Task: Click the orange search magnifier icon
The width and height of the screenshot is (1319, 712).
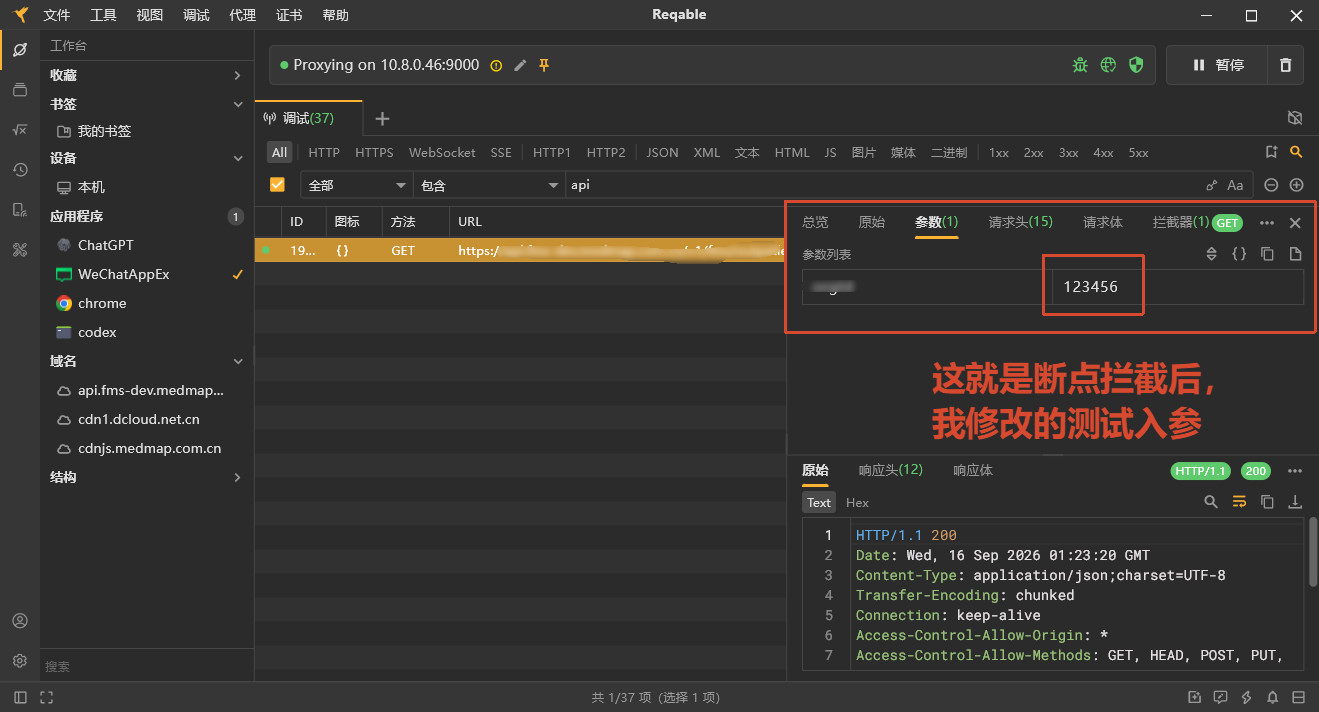Action: (1296, 152)
